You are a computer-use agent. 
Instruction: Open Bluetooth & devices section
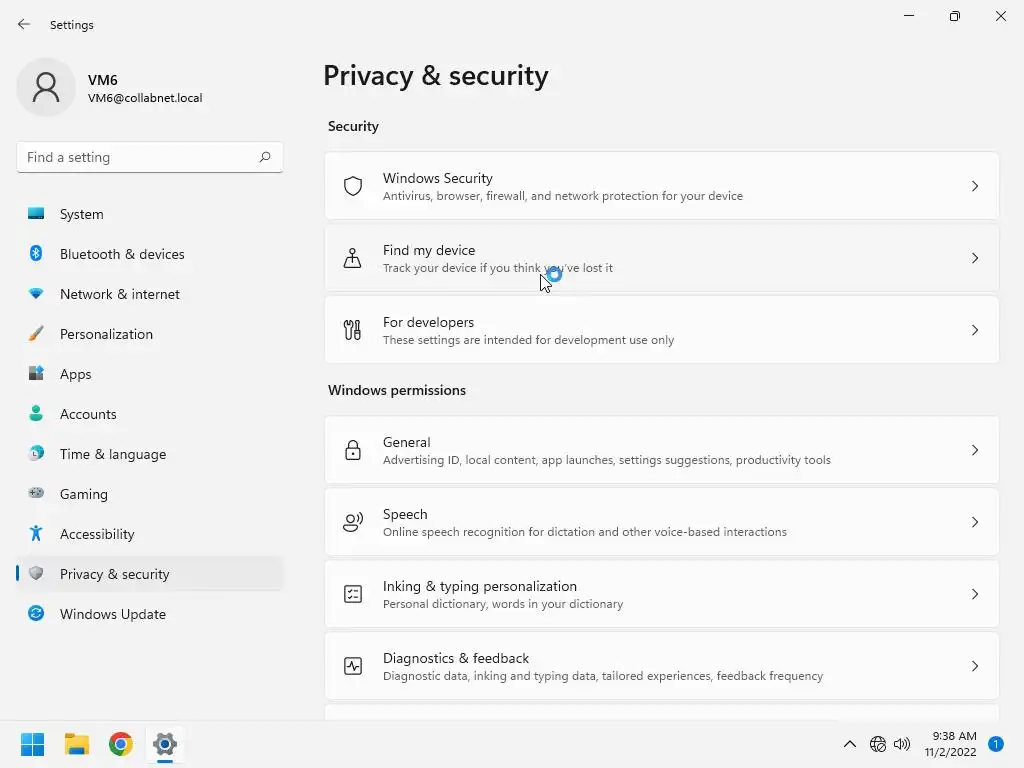pos(122,254)
